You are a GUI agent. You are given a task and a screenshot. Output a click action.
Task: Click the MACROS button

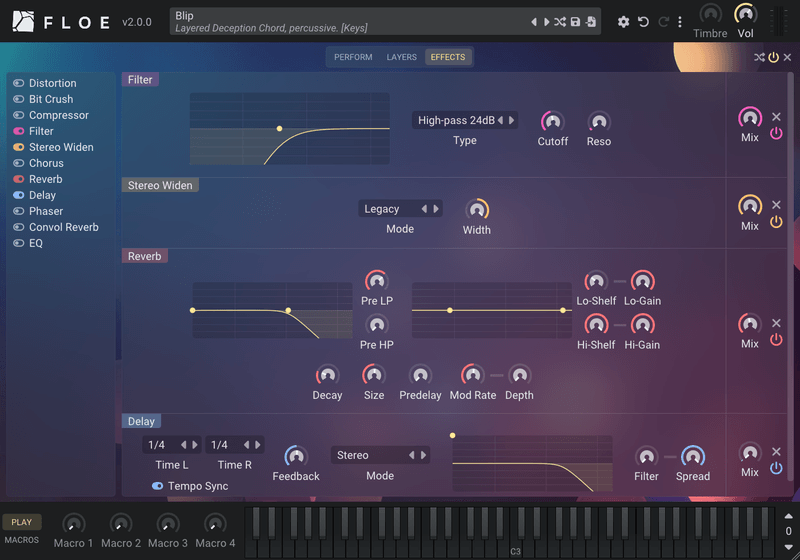[x=22, y=540]
